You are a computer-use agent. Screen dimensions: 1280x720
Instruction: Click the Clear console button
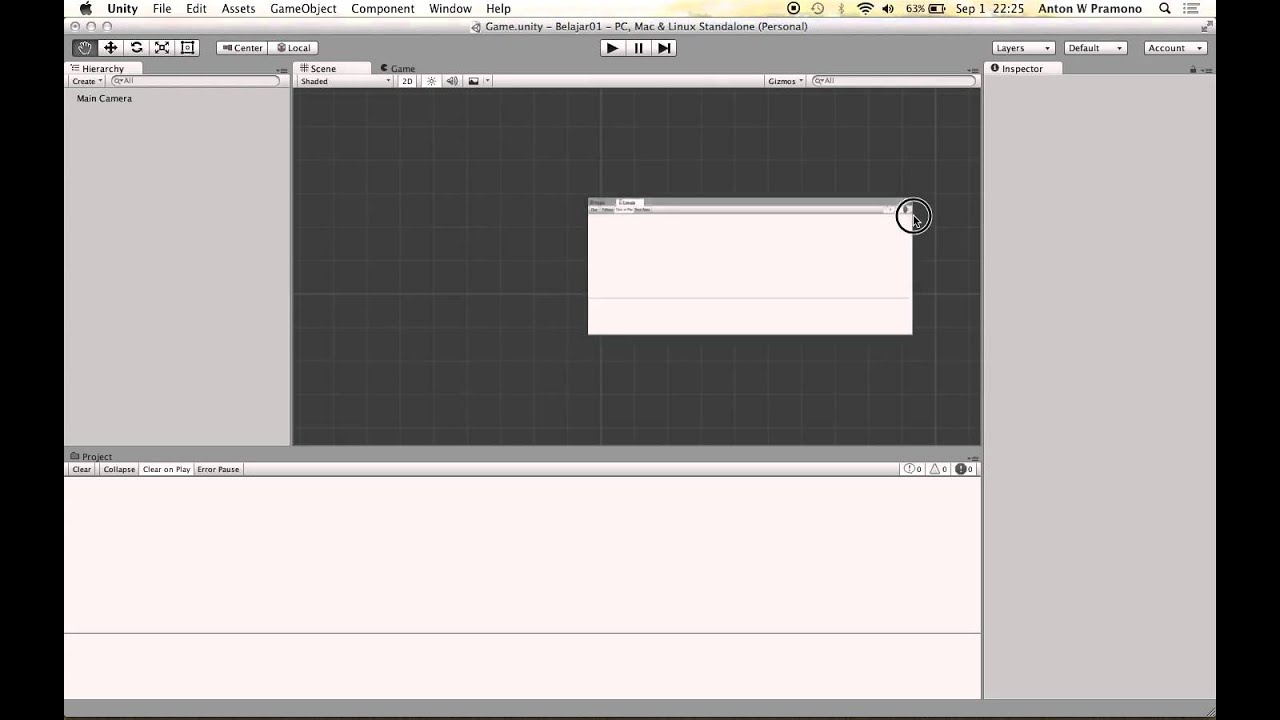pyautogui.click(x=82, y=469)
